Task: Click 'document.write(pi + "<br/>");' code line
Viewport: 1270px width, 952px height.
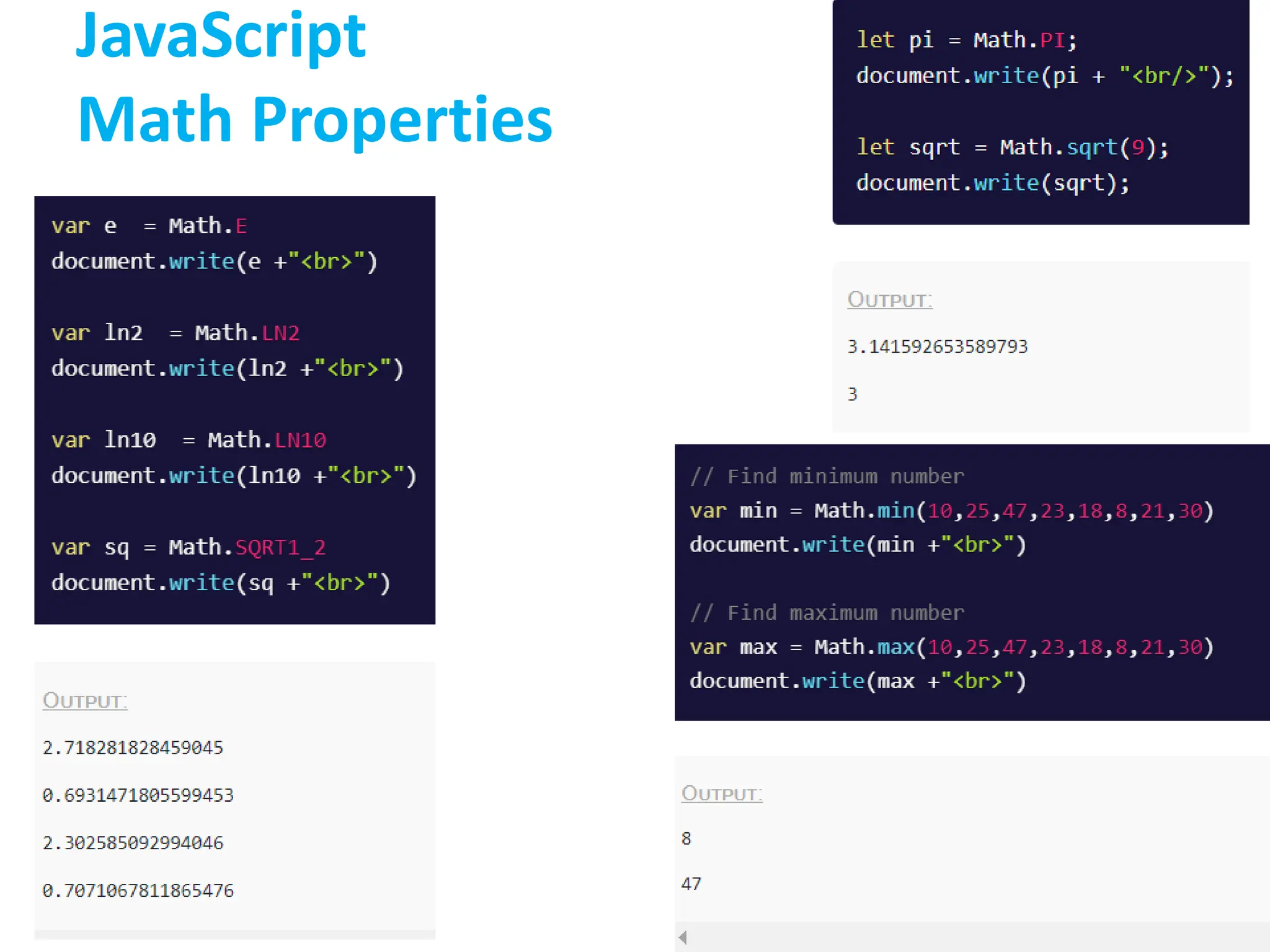Action: 1046,76
